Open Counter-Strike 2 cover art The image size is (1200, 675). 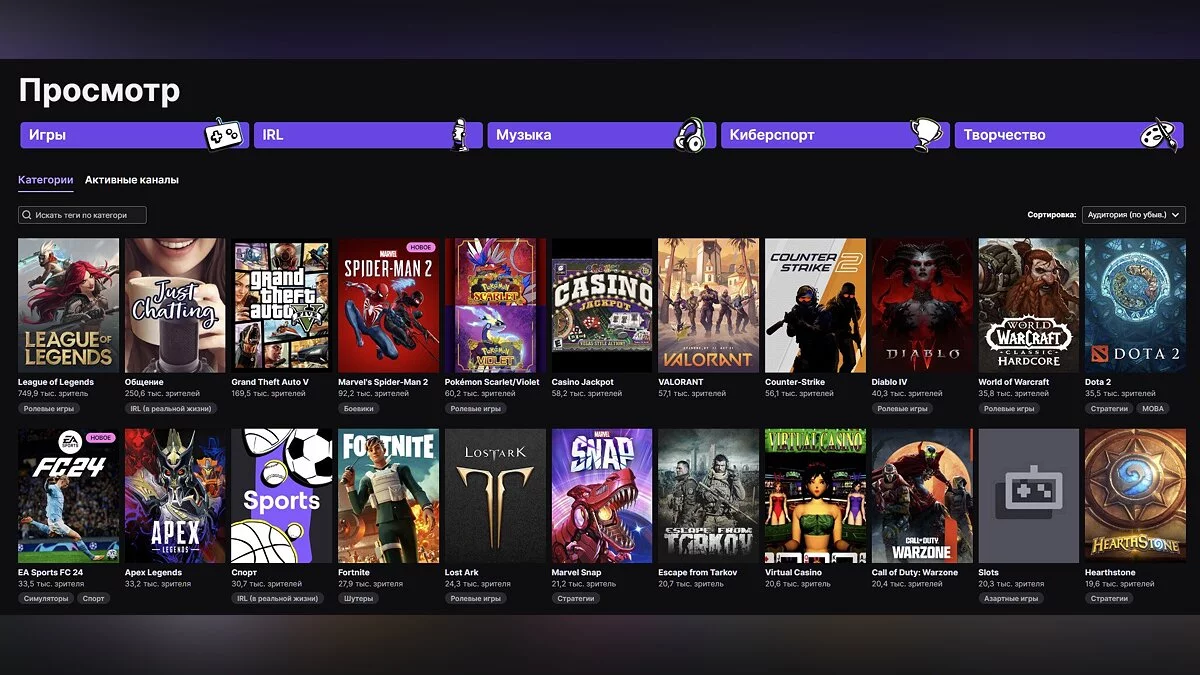[815, 305]
